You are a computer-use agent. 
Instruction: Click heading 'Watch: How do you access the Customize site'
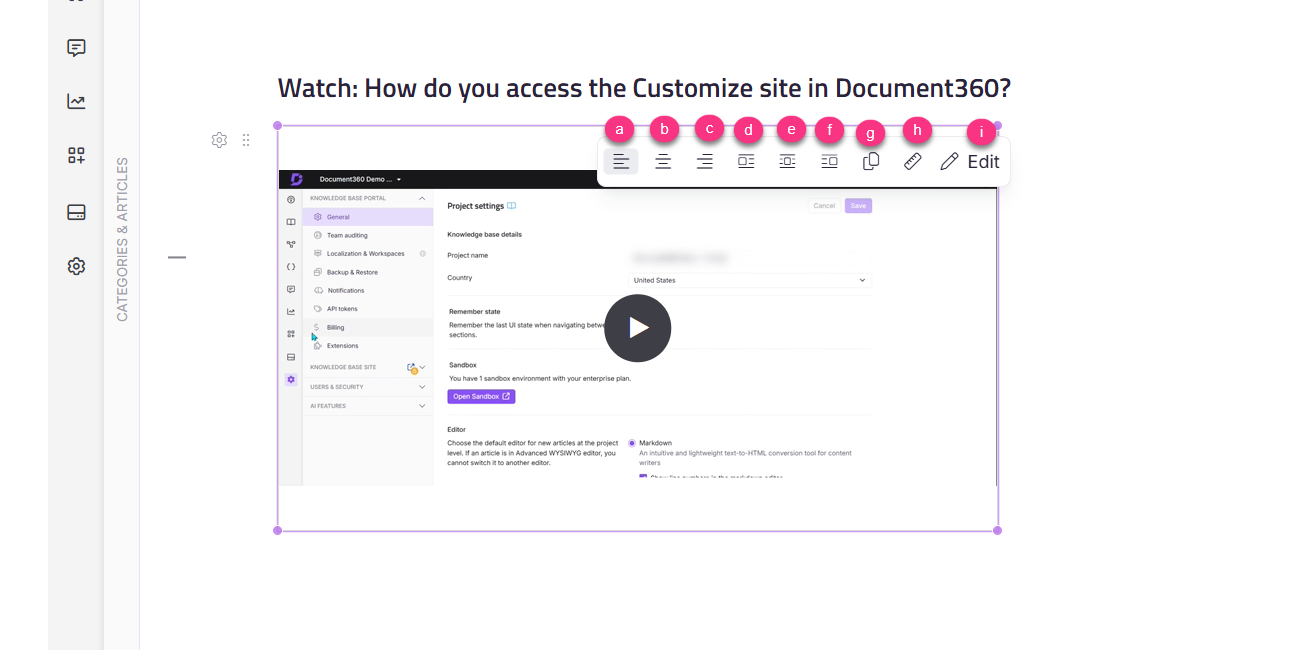pos(644,88)
